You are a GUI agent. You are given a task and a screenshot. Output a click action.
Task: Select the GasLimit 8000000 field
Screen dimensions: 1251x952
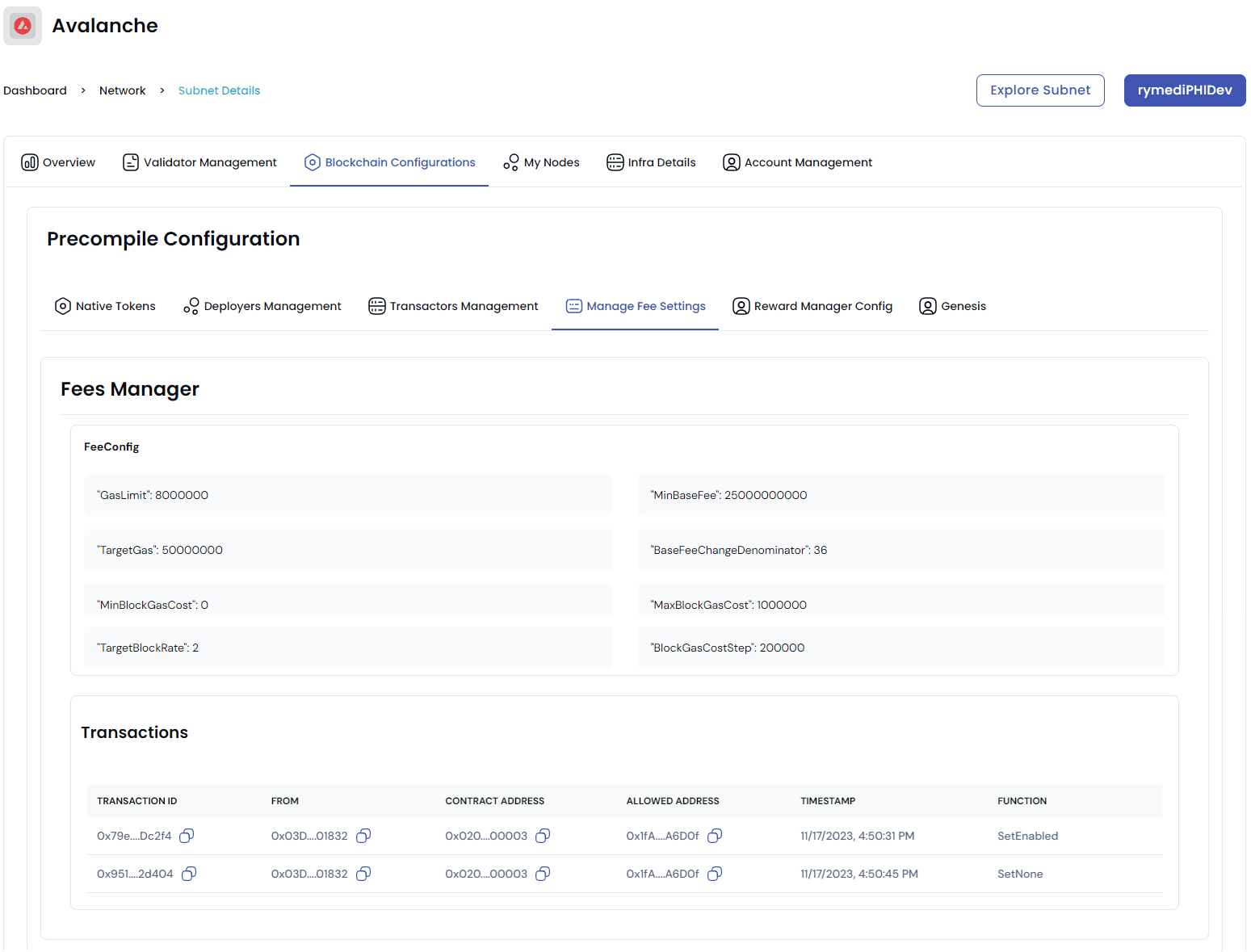pyautogui.click(x=348, y=495)
